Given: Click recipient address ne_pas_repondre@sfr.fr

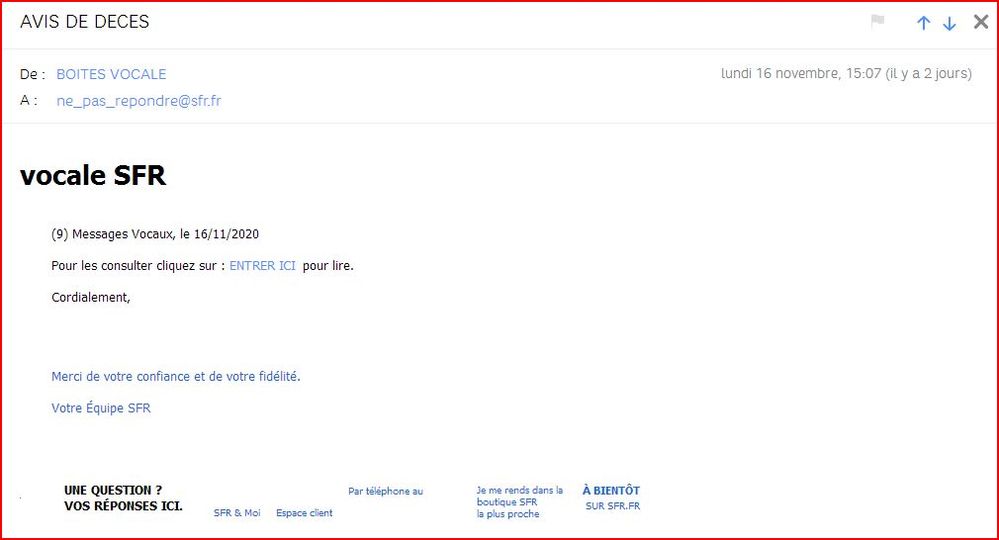Looking at the screenshot, I should pos(139,101).
